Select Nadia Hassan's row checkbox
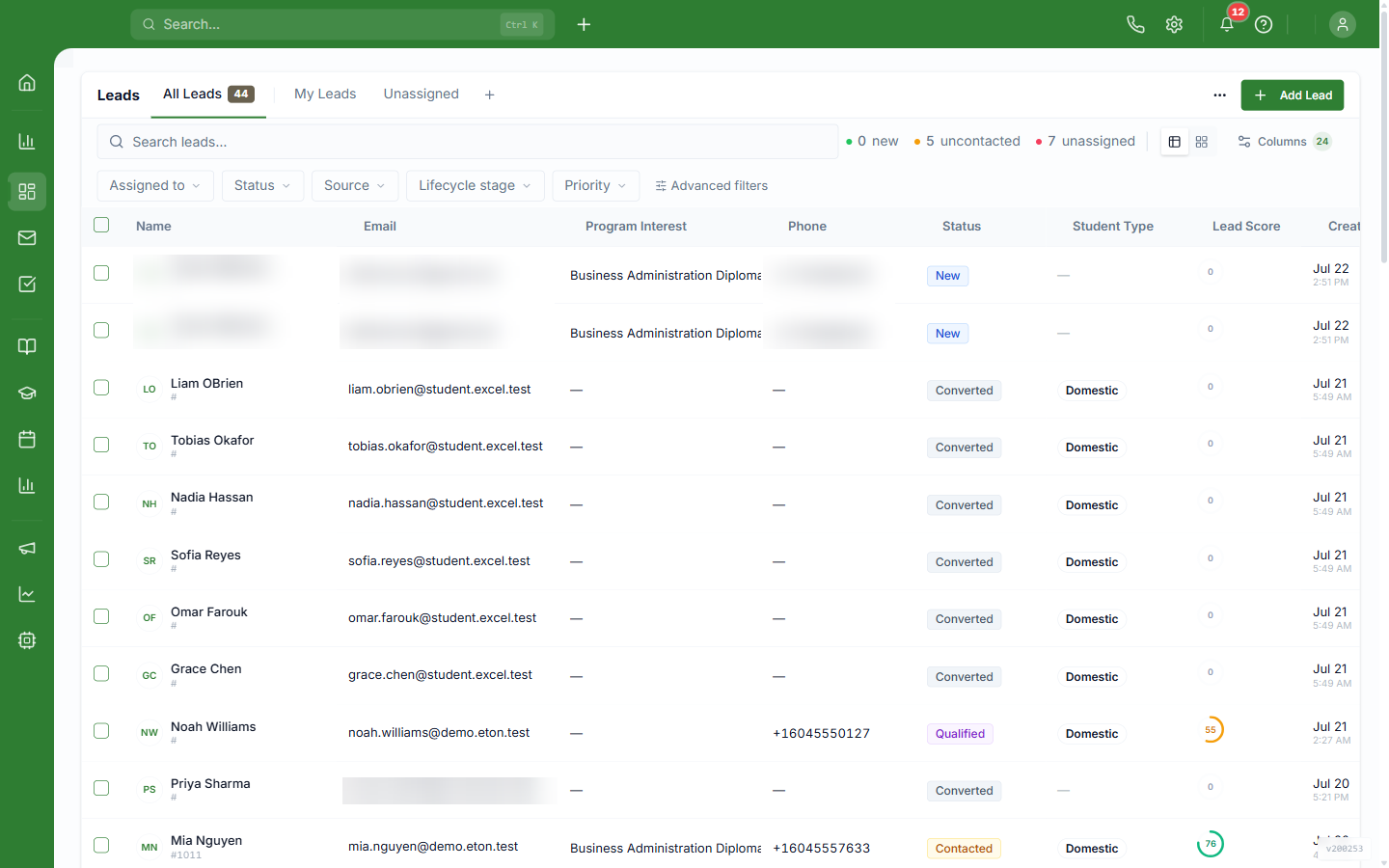 coord(101,502)
